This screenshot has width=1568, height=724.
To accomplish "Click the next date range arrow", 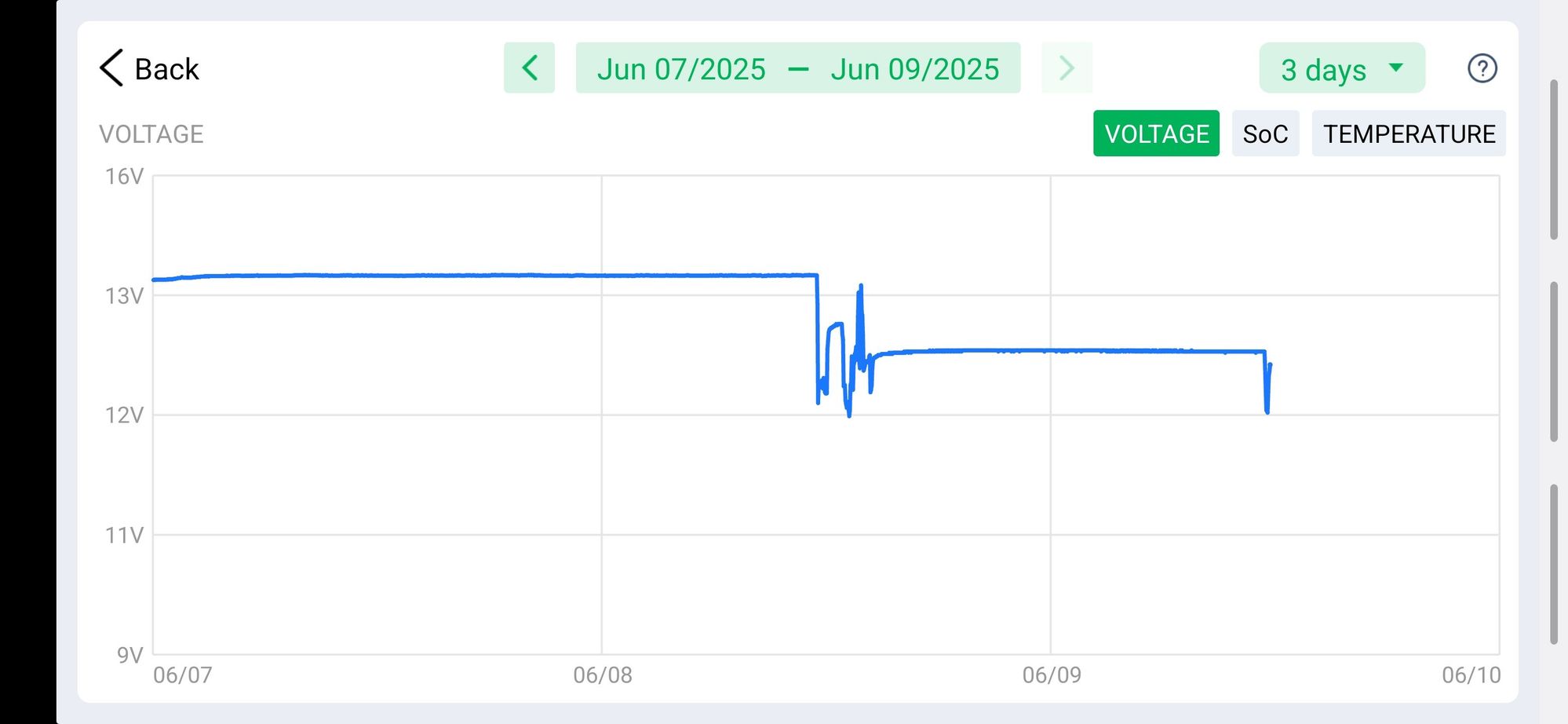I will [x=1067, y=68].
